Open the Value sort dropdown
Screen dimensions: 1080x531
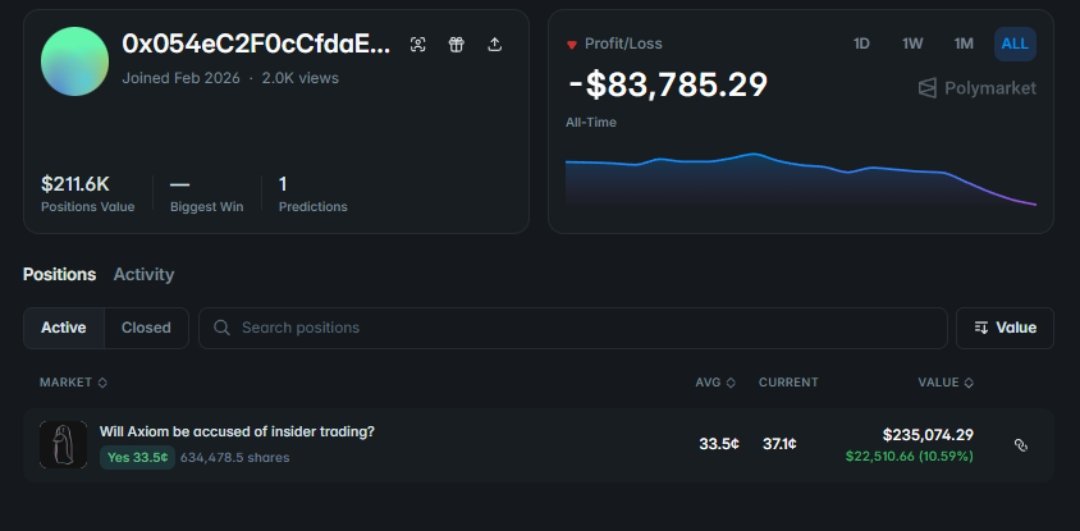[1005, 328]
